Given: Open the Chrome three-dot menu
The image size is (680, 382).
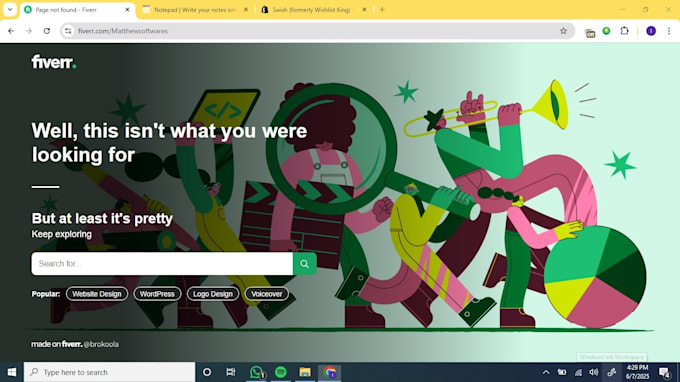Looking at the screenshot, I should coord(669,31).
